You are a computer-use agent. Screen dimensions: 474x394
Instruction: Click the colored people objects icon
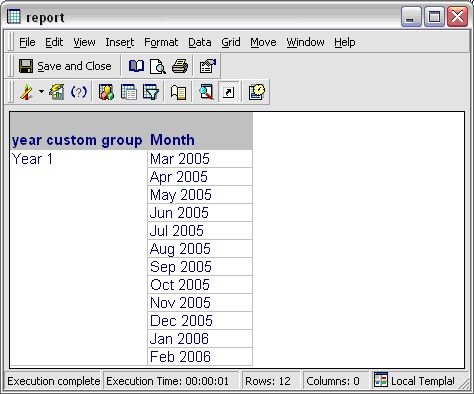(x=106, y=92)
